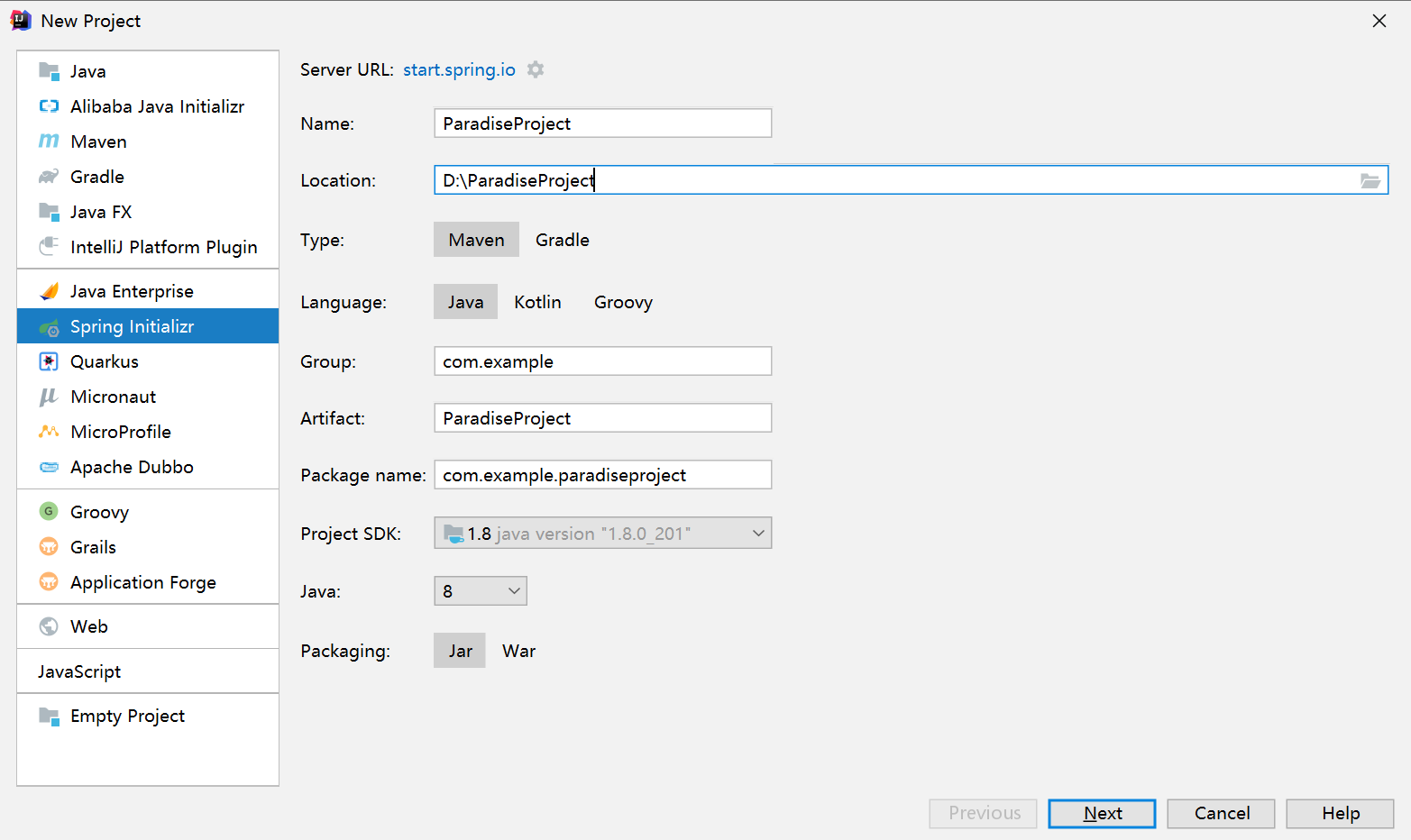Select Groovy as the language

(623, 302)
